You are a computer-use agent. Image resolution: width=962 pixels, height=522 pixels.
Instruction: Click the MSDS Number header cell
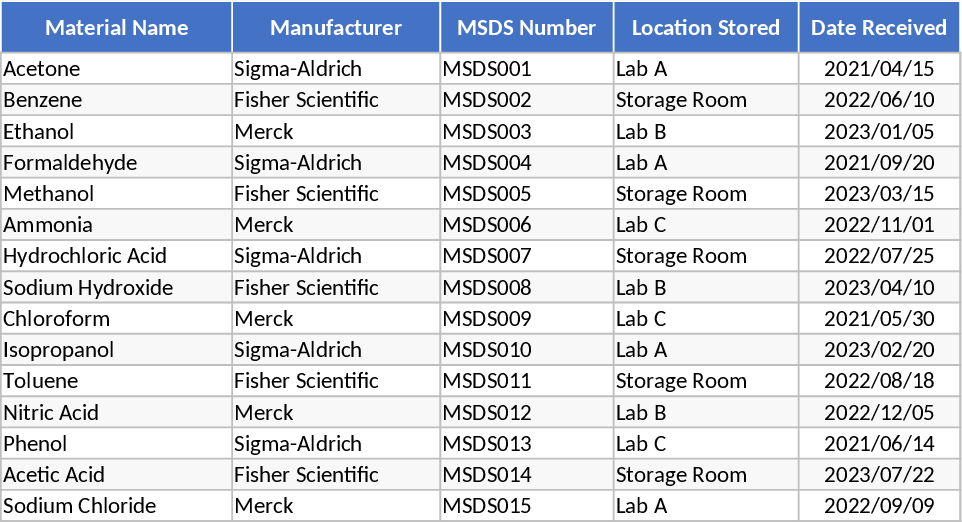click(x=526, y=28)
